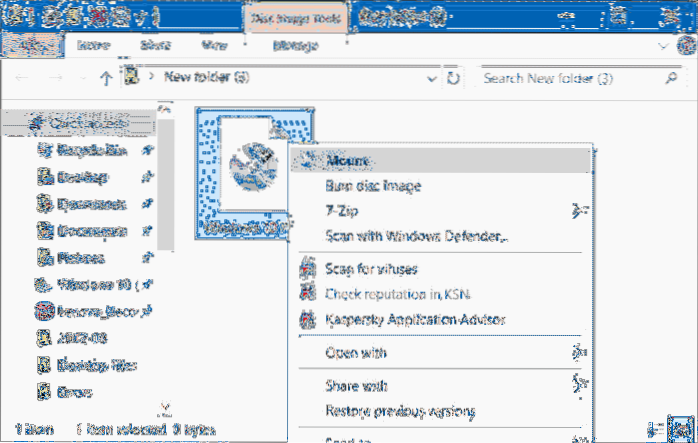Image resolution: width=698 pixels, height=443 pixels.
Task: Click Scan with Windows Defender
Action: pos(416,236)
